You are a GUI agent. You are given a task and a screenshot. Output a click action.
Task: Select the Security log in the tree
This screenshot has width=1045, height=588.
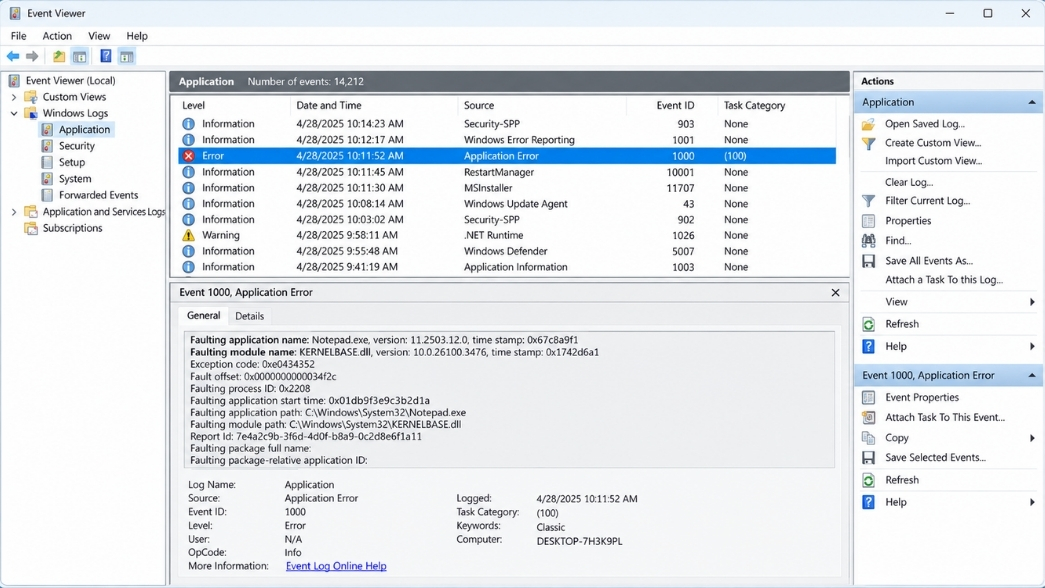point(77,146)
